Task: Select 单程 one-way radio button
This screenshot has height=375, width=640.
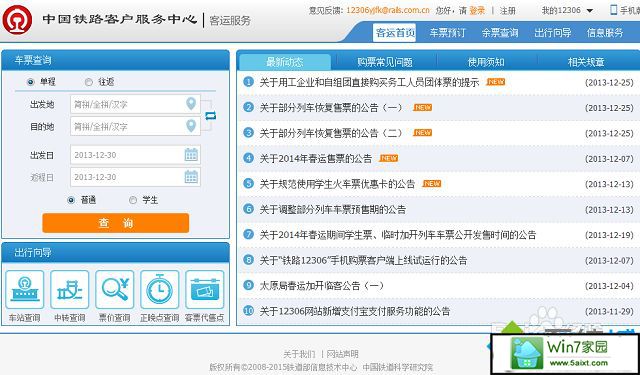Action: pos(30,82)
